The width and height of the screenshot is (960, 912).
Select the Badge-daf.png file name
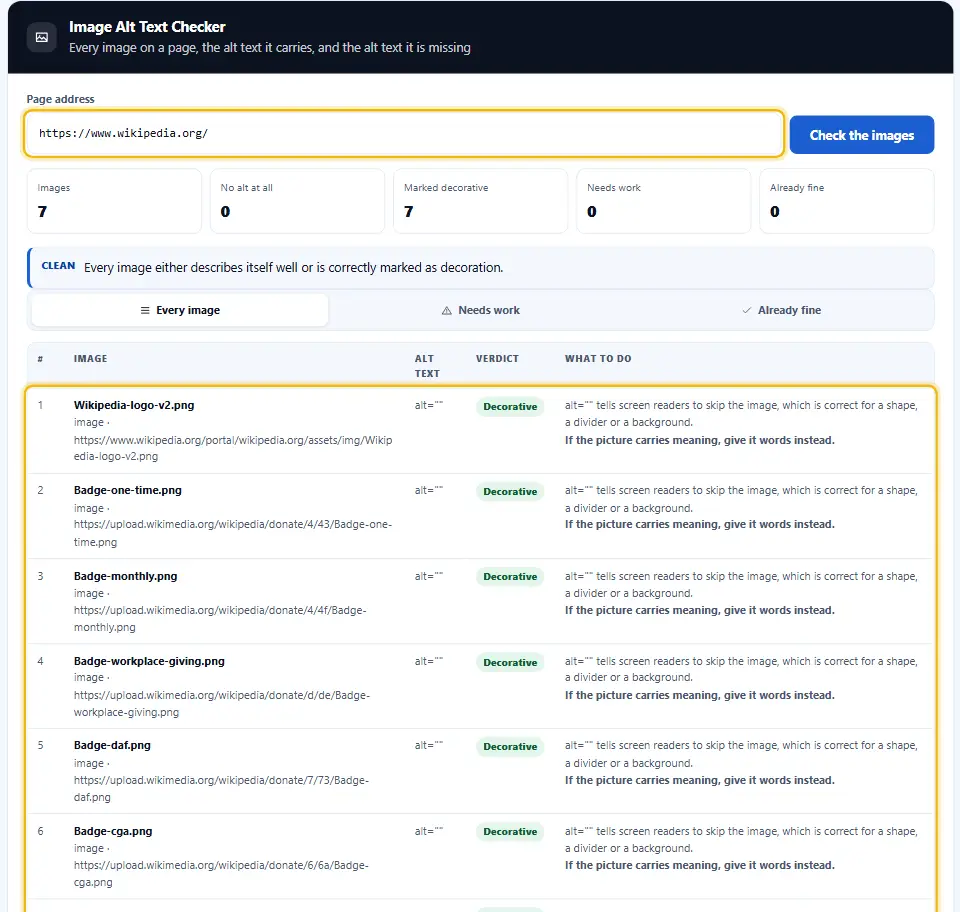pyautogui.click(x=112, y=746)
